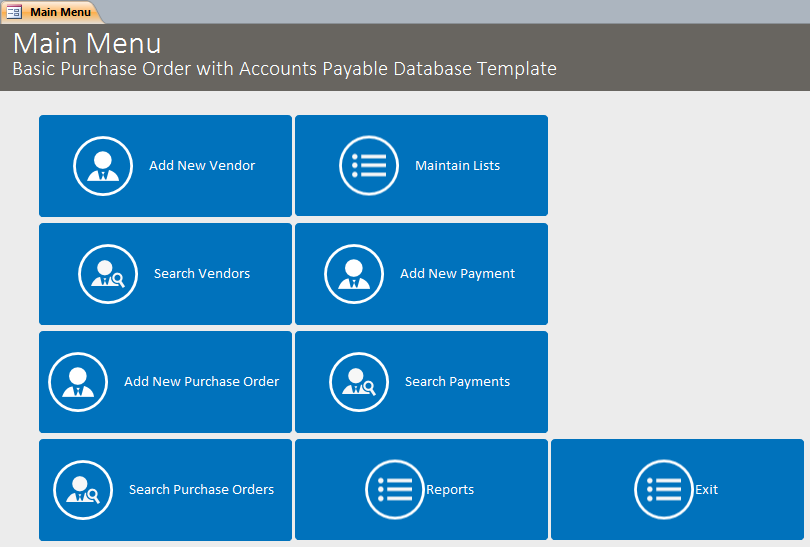810x547 pixels.
Task: Choose the Add New Payment label
Action: [458, 274]
